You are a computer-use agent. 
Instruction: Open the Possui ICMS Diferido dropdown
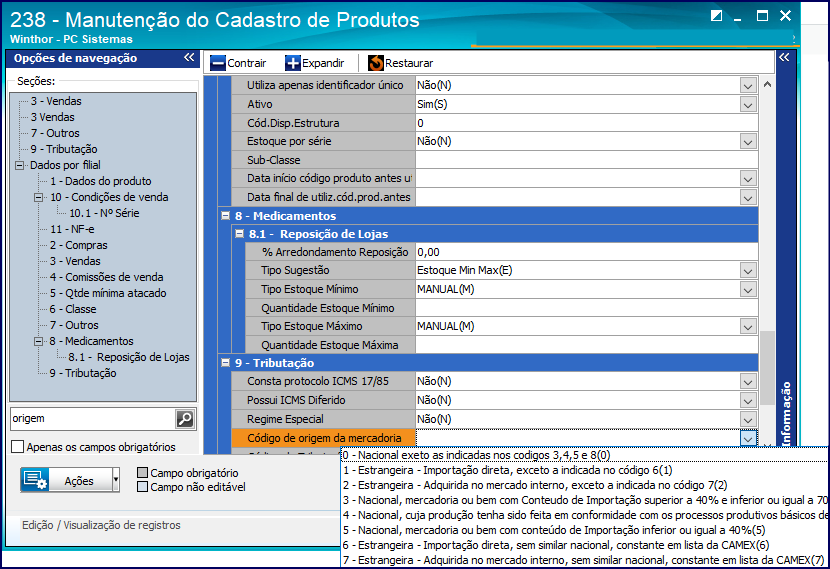(747, 401)
